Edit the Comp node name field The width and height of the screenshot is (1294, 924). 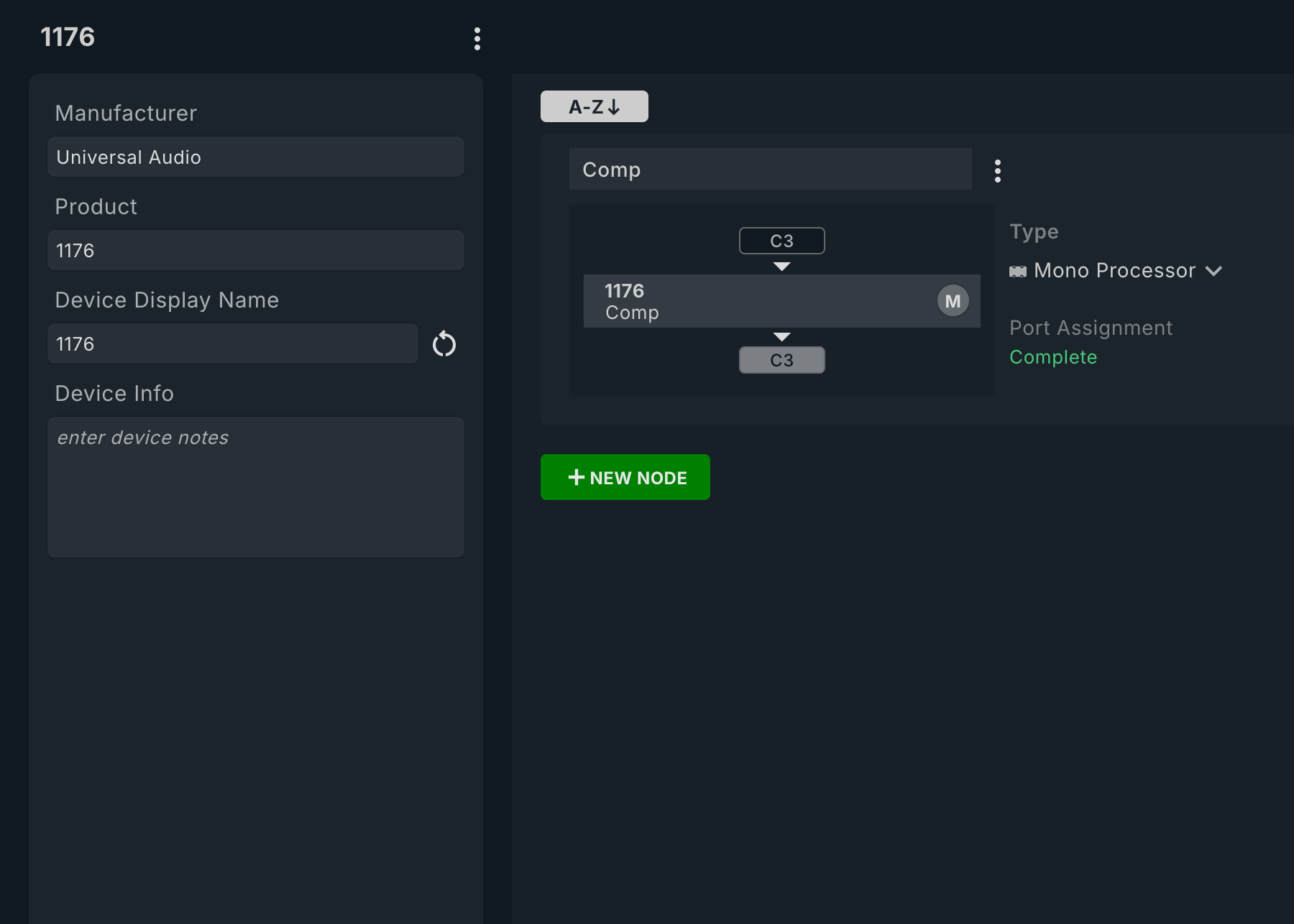pyautogui.click(x=771, y=170)
